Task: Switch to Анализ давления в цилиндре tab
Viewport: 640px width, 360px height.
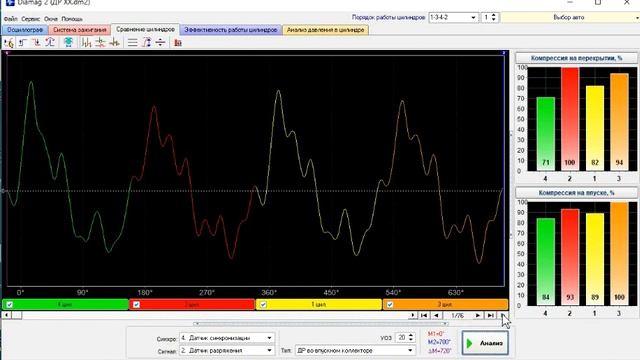Action: pos(325,30)
